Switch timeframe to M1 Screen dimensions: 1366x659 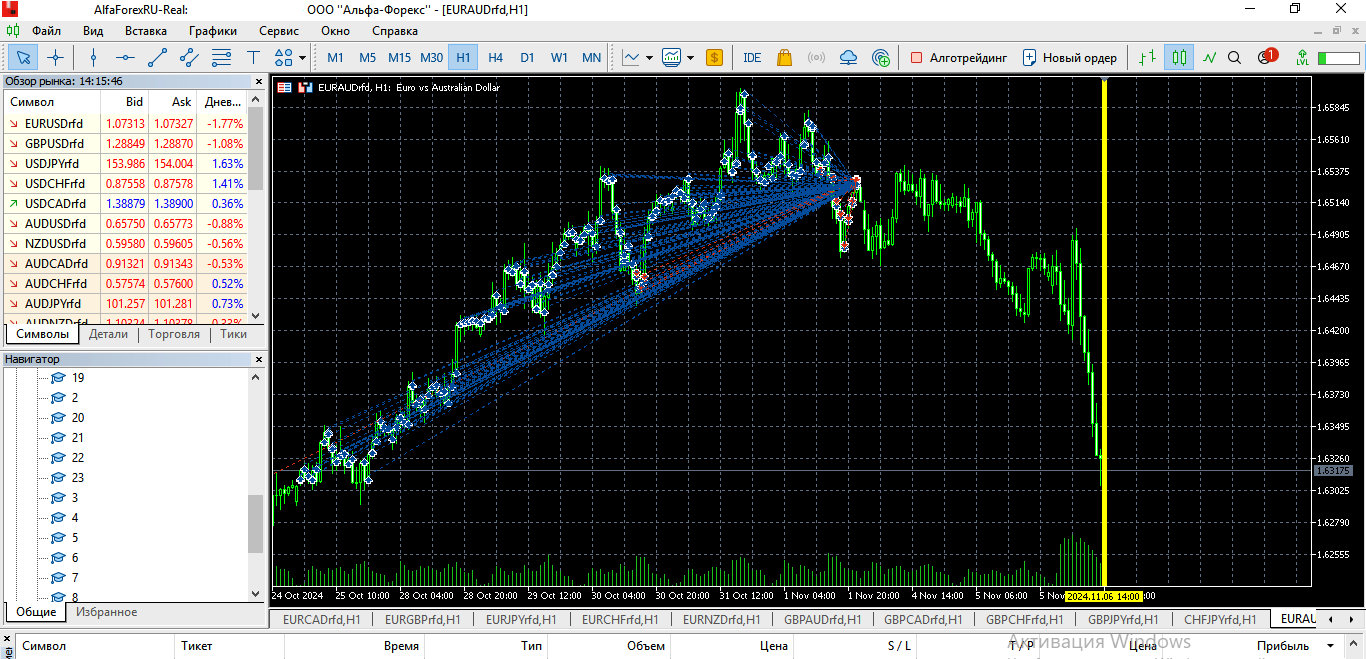tap(335, 57)
